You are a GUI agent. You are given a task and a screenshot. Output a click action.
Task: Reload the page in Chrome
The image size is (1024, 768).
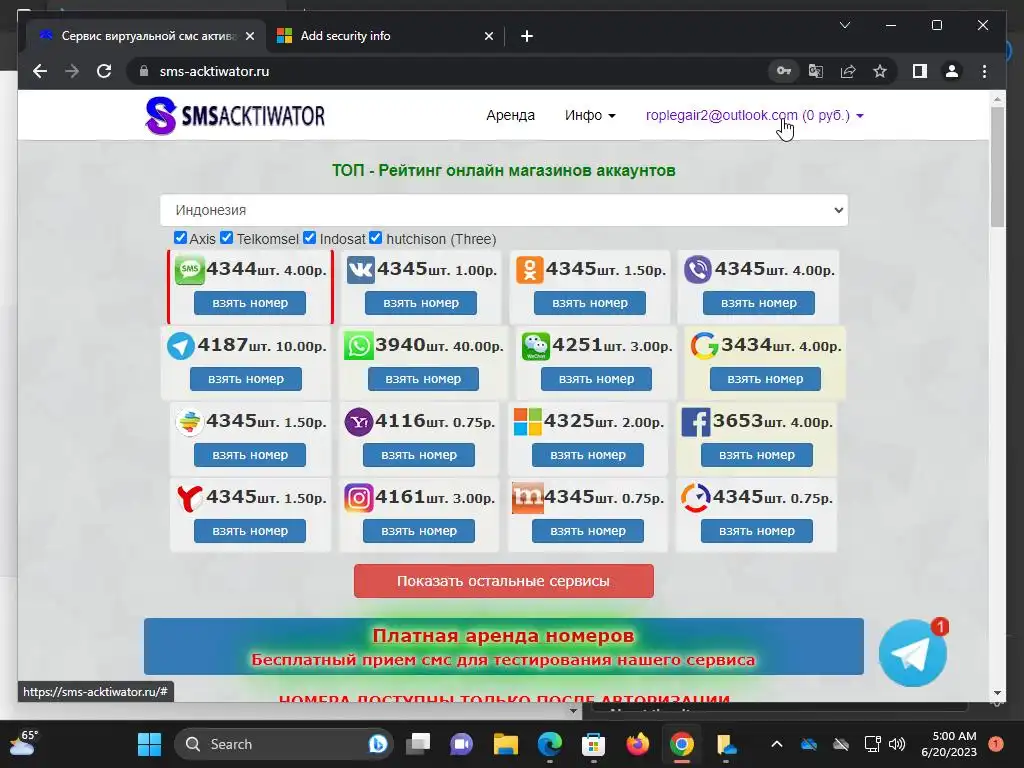pyautogui.click(x=104, y=71)
